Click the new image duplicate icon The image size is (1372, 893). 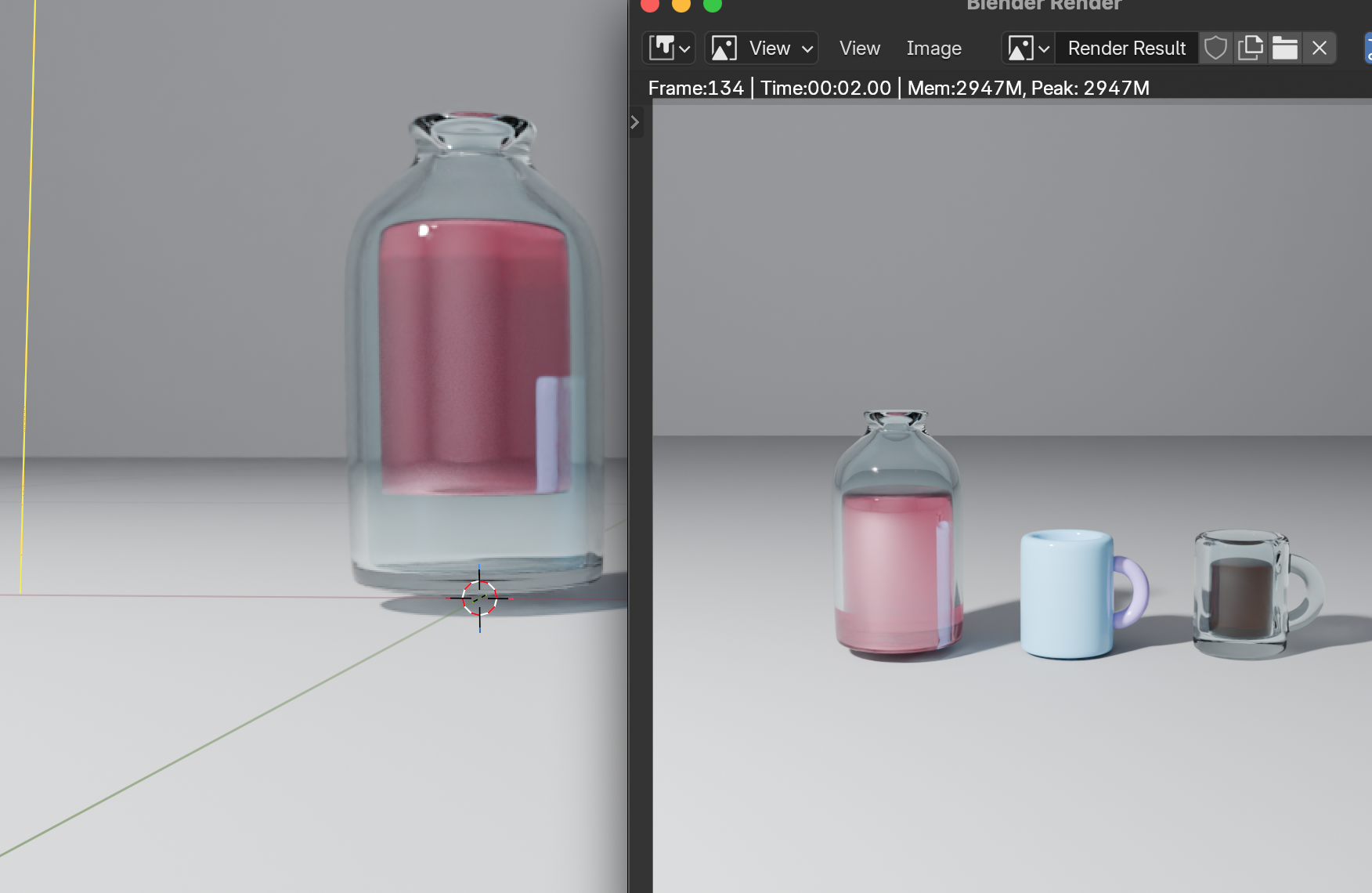pyautogui.click(x=1251, y=49)
